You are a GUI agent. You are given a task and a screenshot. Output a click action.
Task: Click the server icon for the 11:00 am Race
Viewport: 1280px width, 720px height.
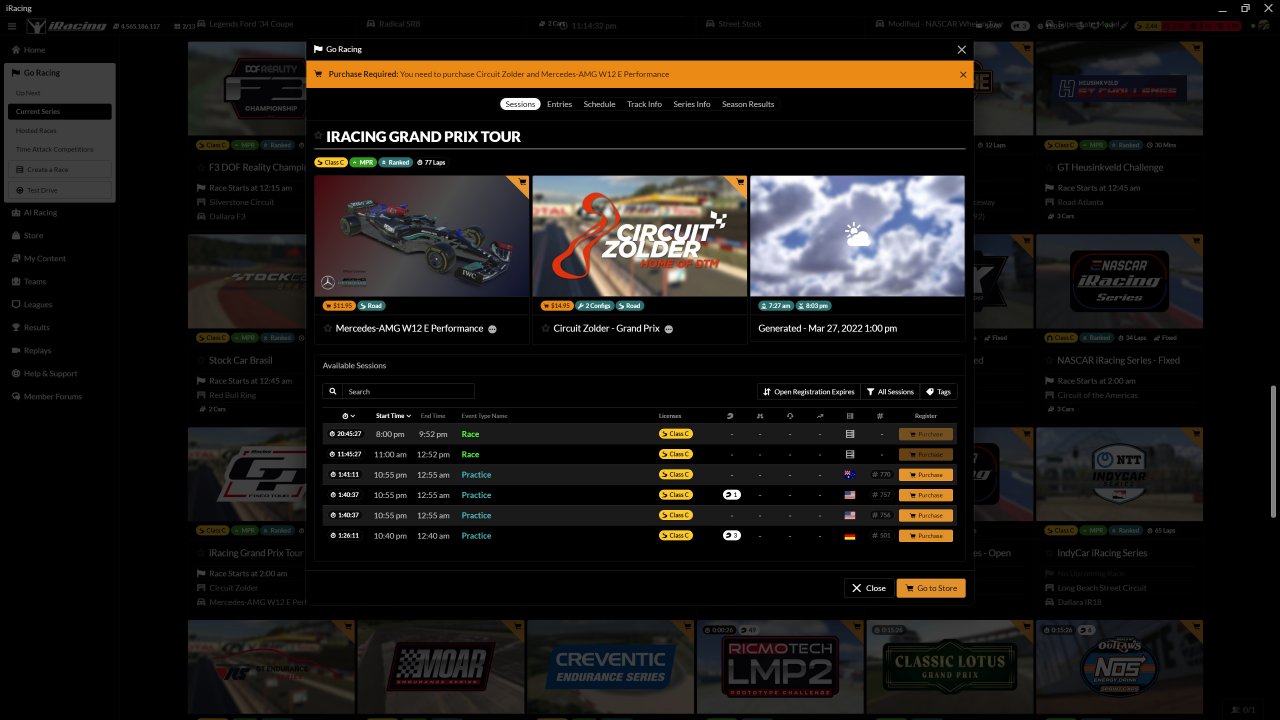tap(850, 454)
